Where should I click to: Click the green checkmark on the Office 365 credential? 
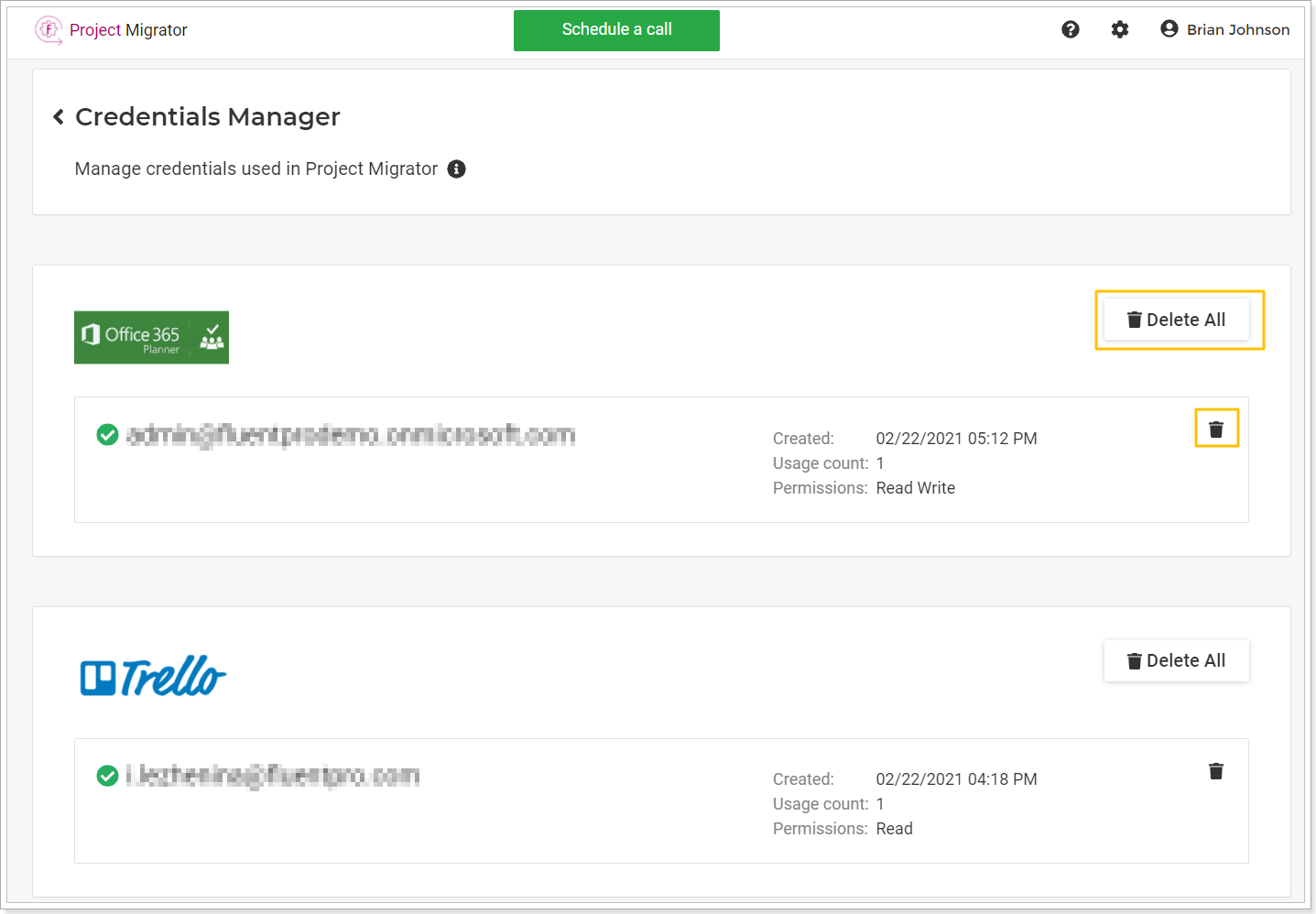coord(107,435)
